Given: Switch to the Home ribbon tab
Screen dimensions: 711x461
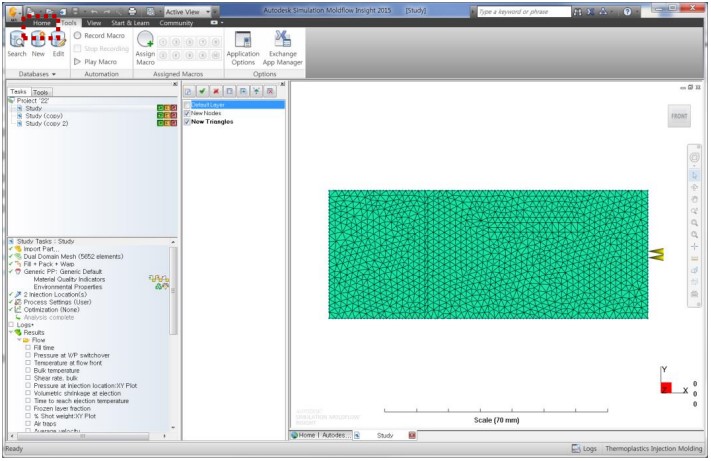Looking at the screenshot, I should pyautogui.click(x=42, y=23).
